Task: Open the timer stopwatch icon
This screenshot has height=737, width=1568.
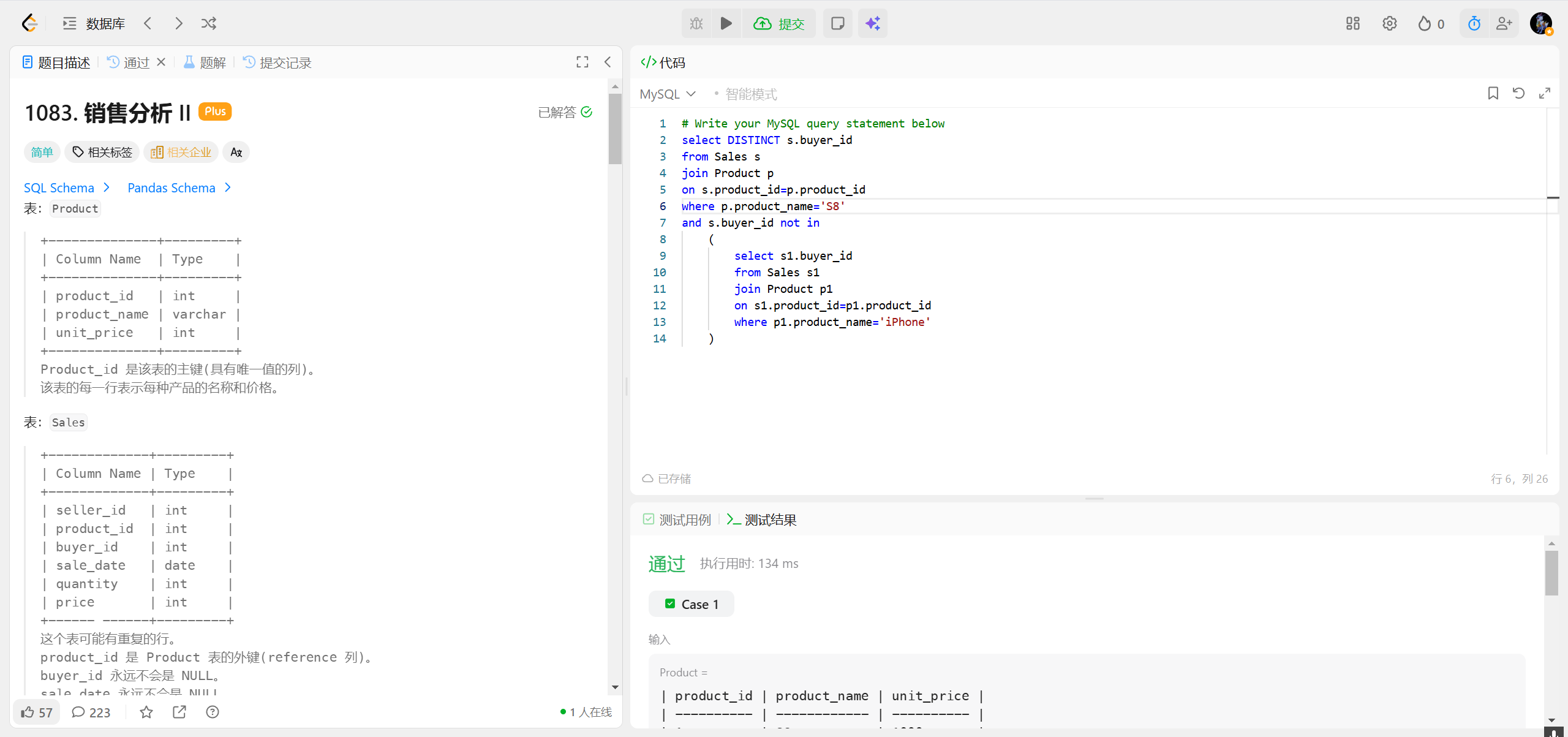Action: point(1474,23)
